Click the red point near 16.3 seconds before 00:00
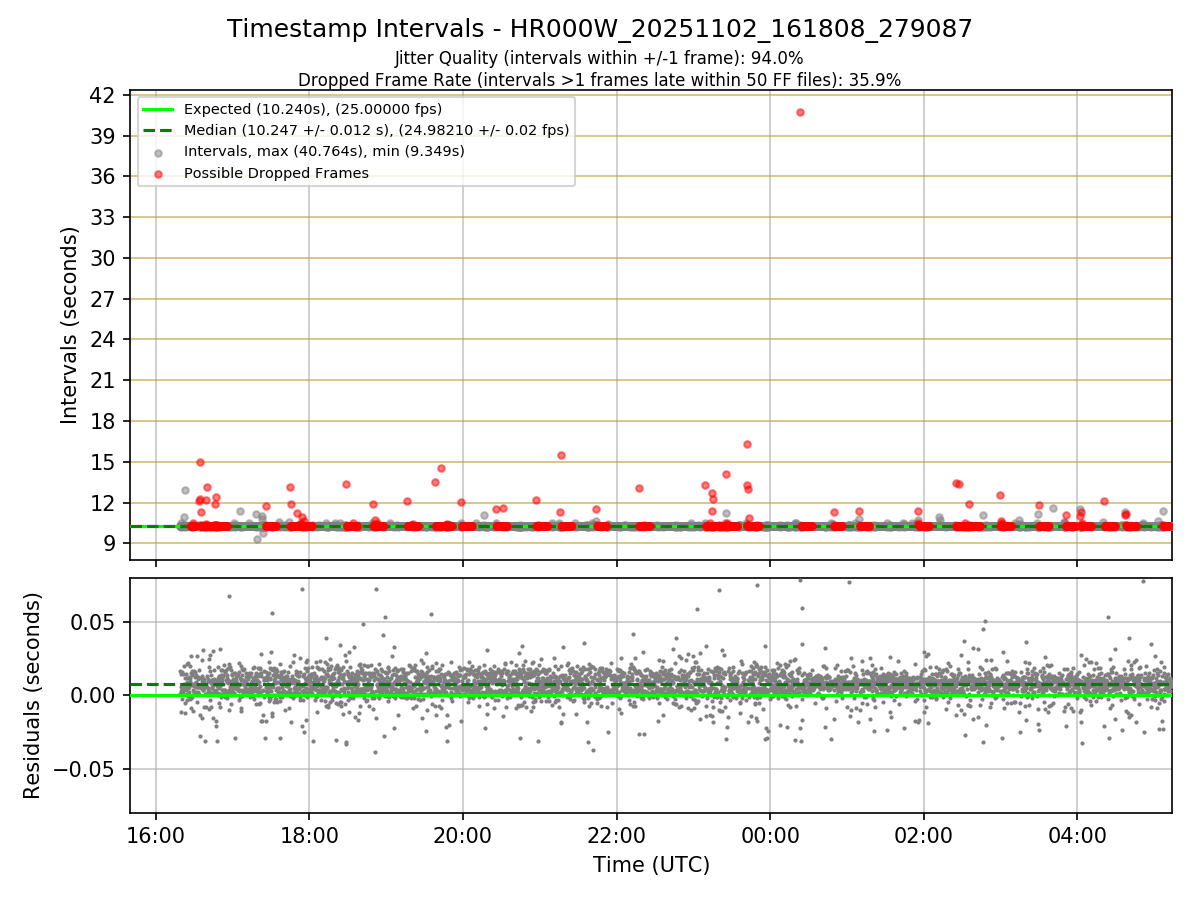 coord(747,444)
